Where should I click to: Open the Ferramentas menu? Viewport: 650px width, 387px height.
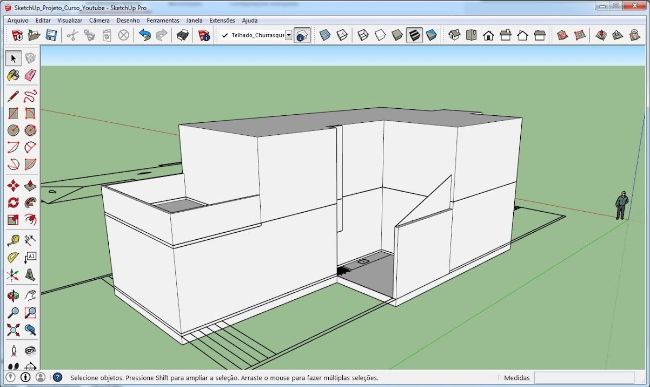tap(163, 20)
